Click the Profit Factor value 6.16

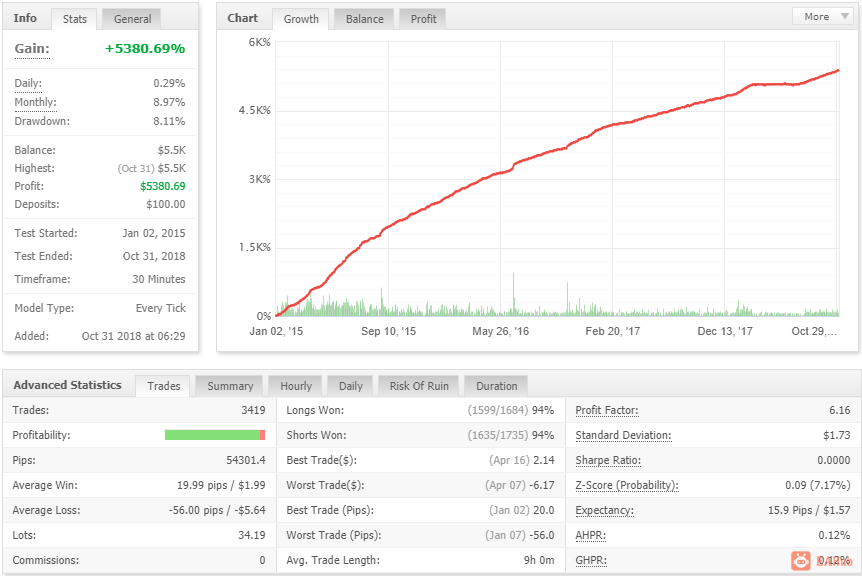(x=839, y=410)
